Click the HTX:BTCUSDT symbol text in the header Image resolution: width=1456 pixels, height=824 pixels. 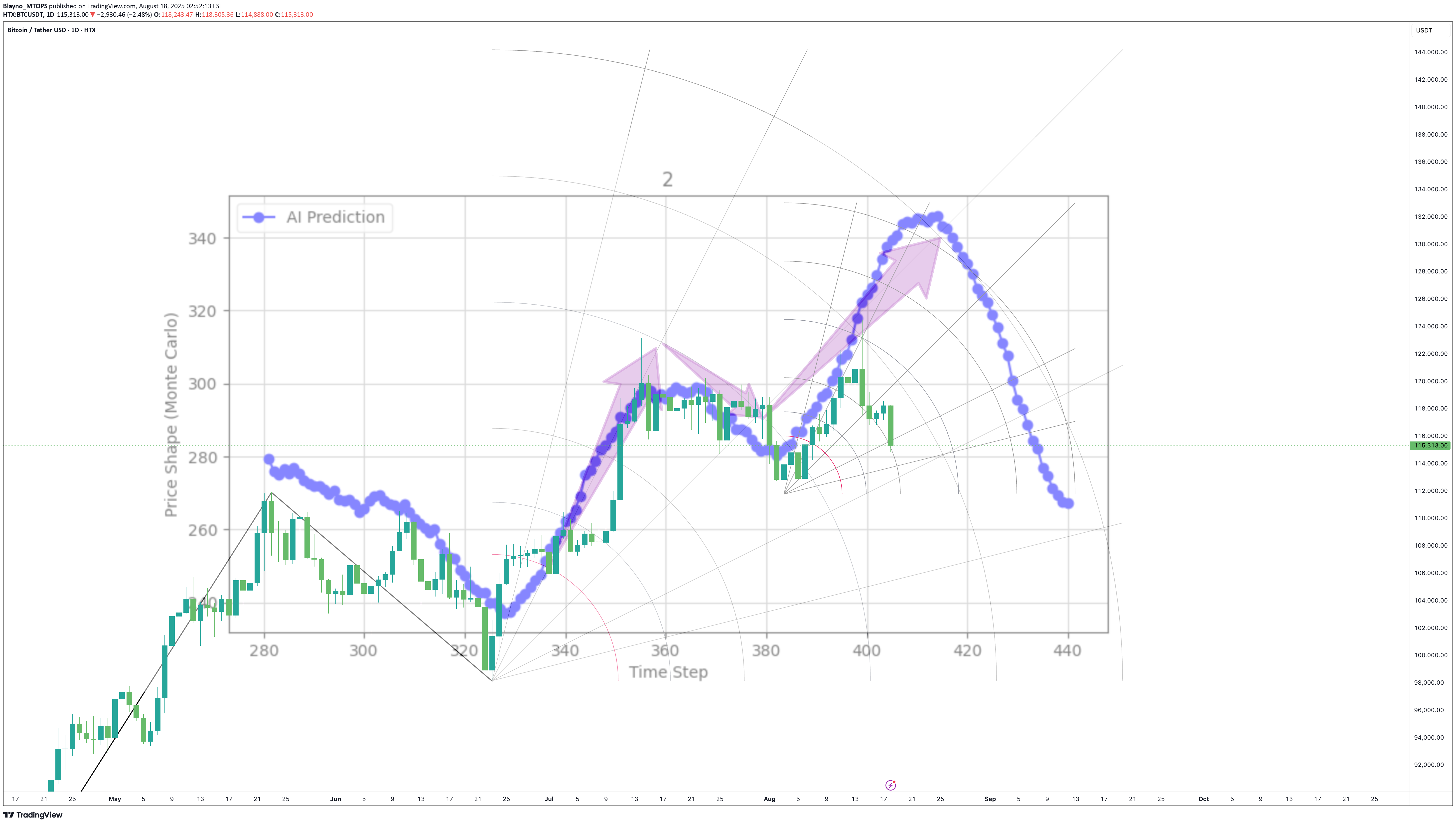(23, 15)
